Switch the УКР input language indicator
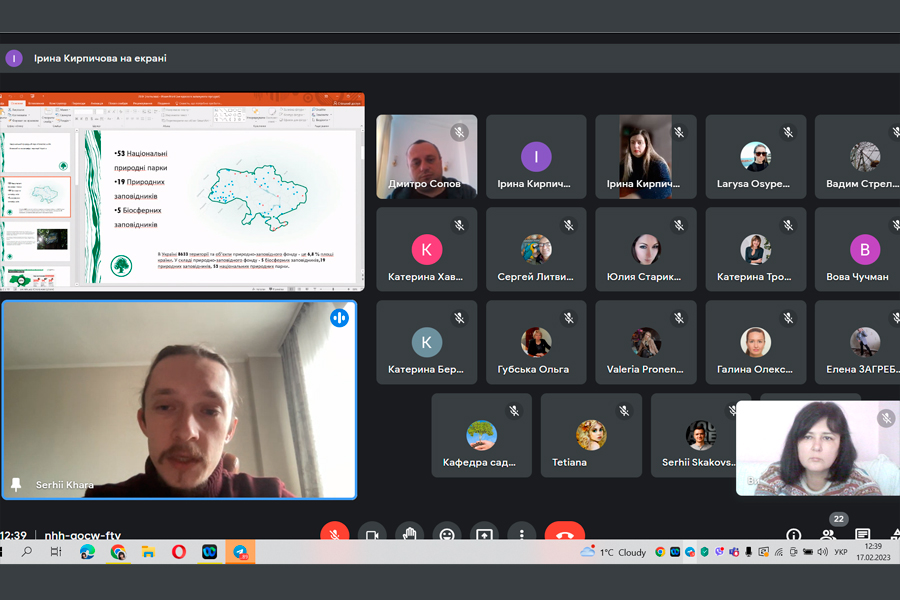The image size is (900, 600). pyautogui.click(x=841, y=552)
